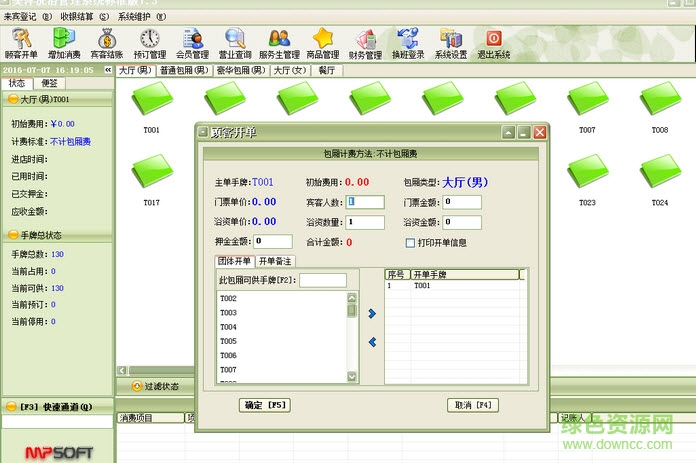Viewport: 696px width, 463px height.
Task: Click 消费项目 column header
Action: [x=151, y=418]
